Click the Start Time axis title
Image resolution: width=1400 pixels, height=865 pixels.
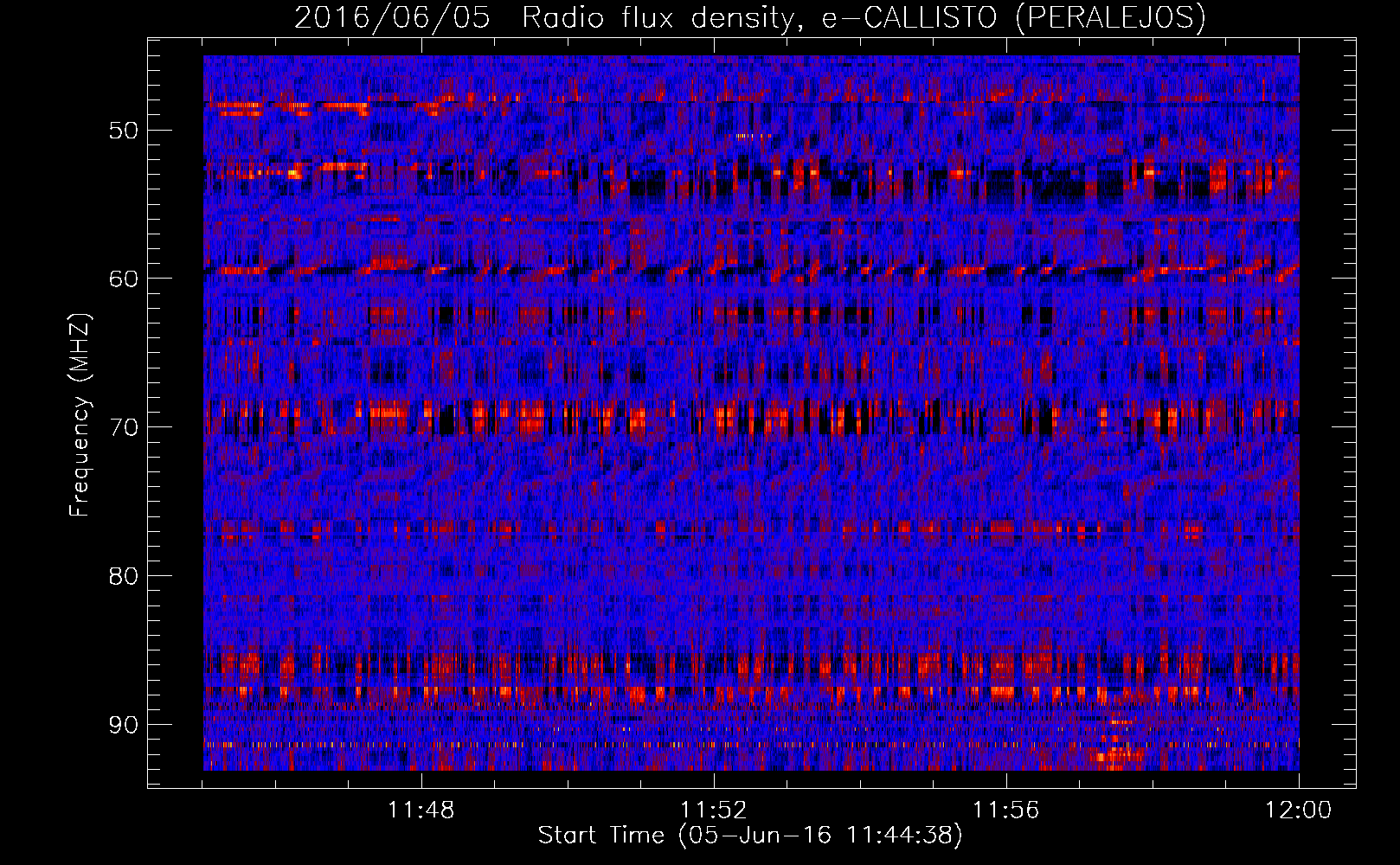[750, 836]
